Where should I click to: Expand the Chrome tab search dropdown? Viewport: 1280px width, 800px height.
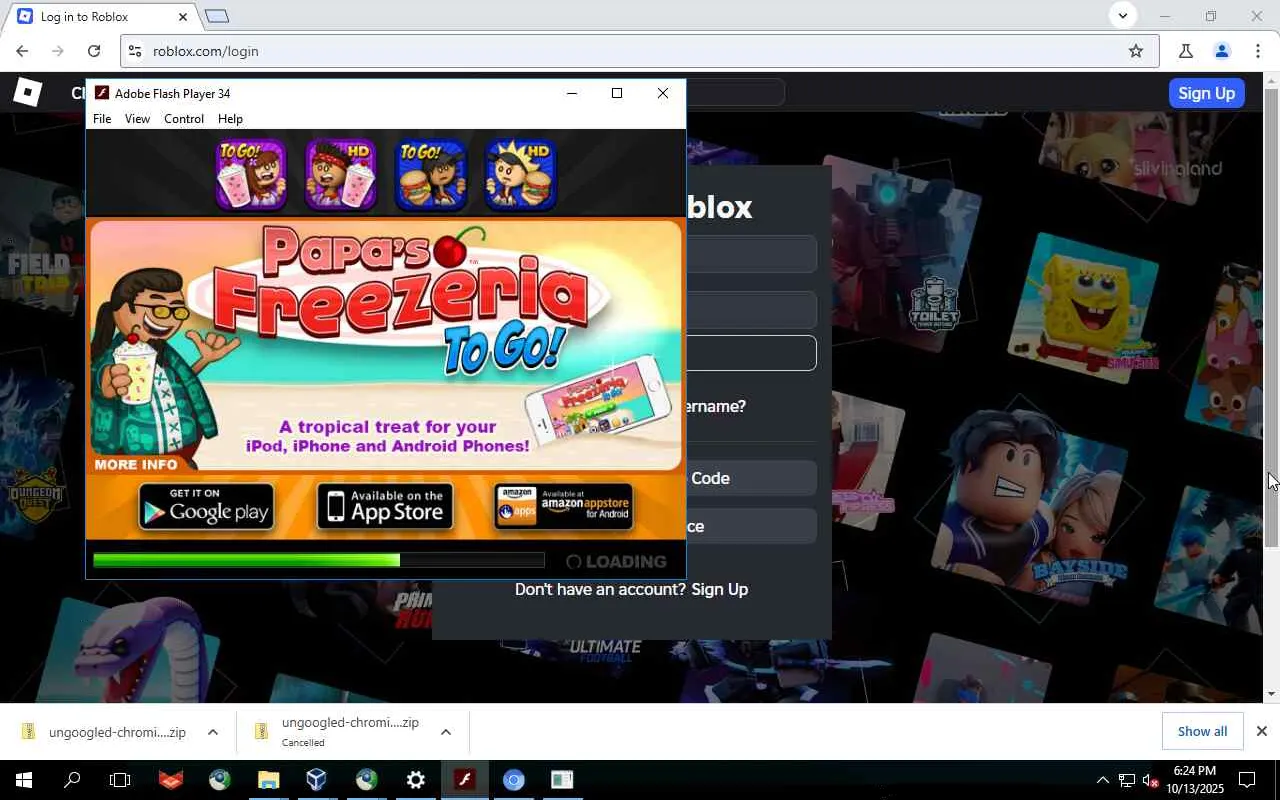1122,16
